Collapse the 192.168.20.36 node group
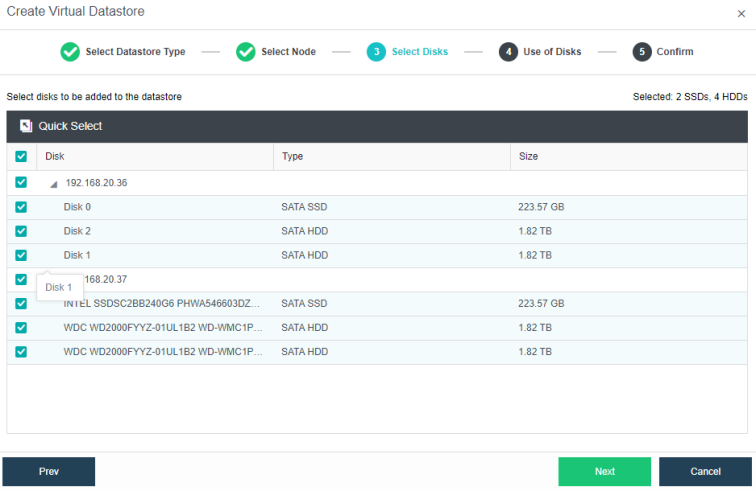The width and height of the screenshot is (756, 489). click(x=54, y=184)
